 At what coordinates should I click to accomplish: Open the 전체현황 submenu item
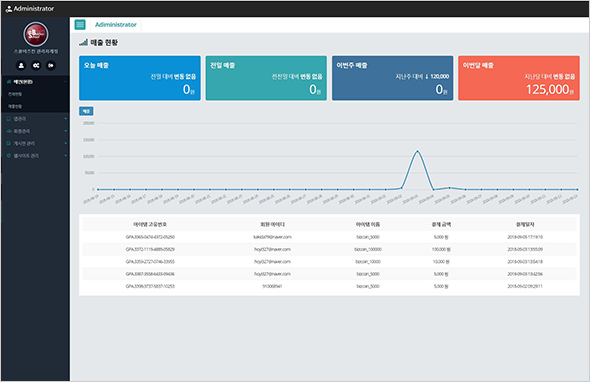[x=15, y=94]
